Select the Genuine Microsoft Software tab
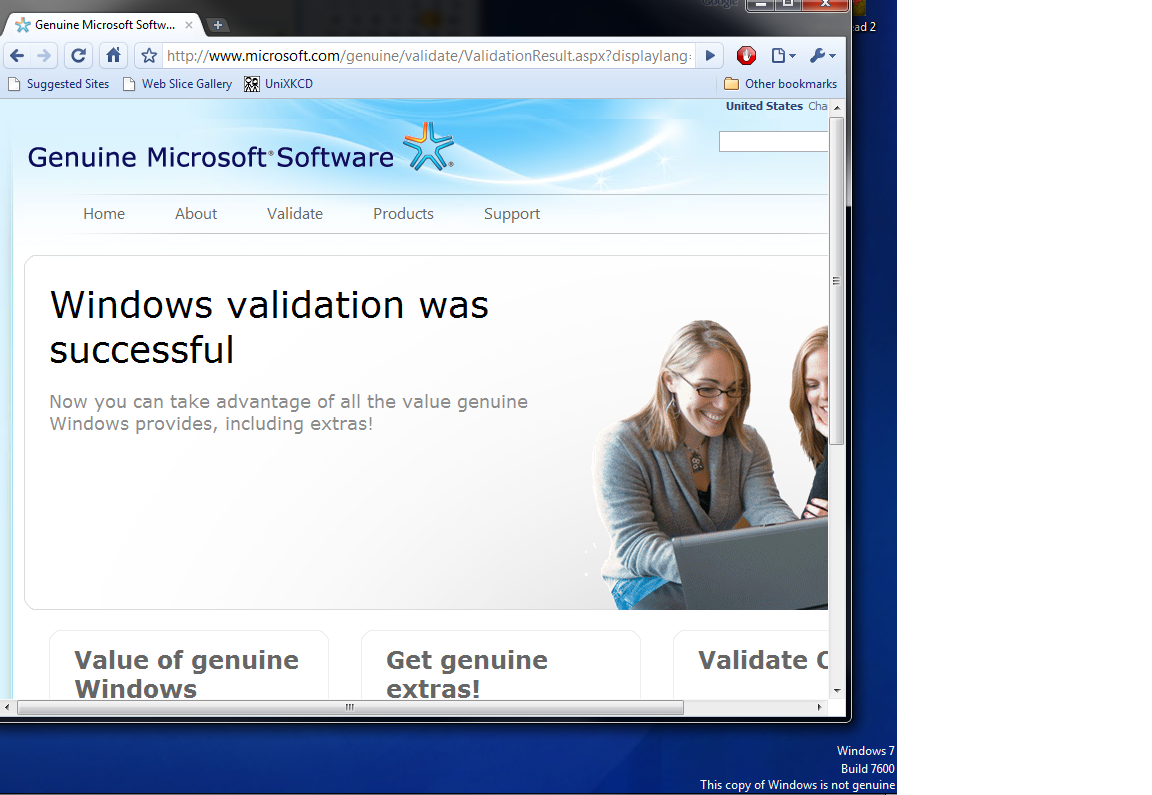This screenshot has height=795, width=1152. (x=105, y=25)
